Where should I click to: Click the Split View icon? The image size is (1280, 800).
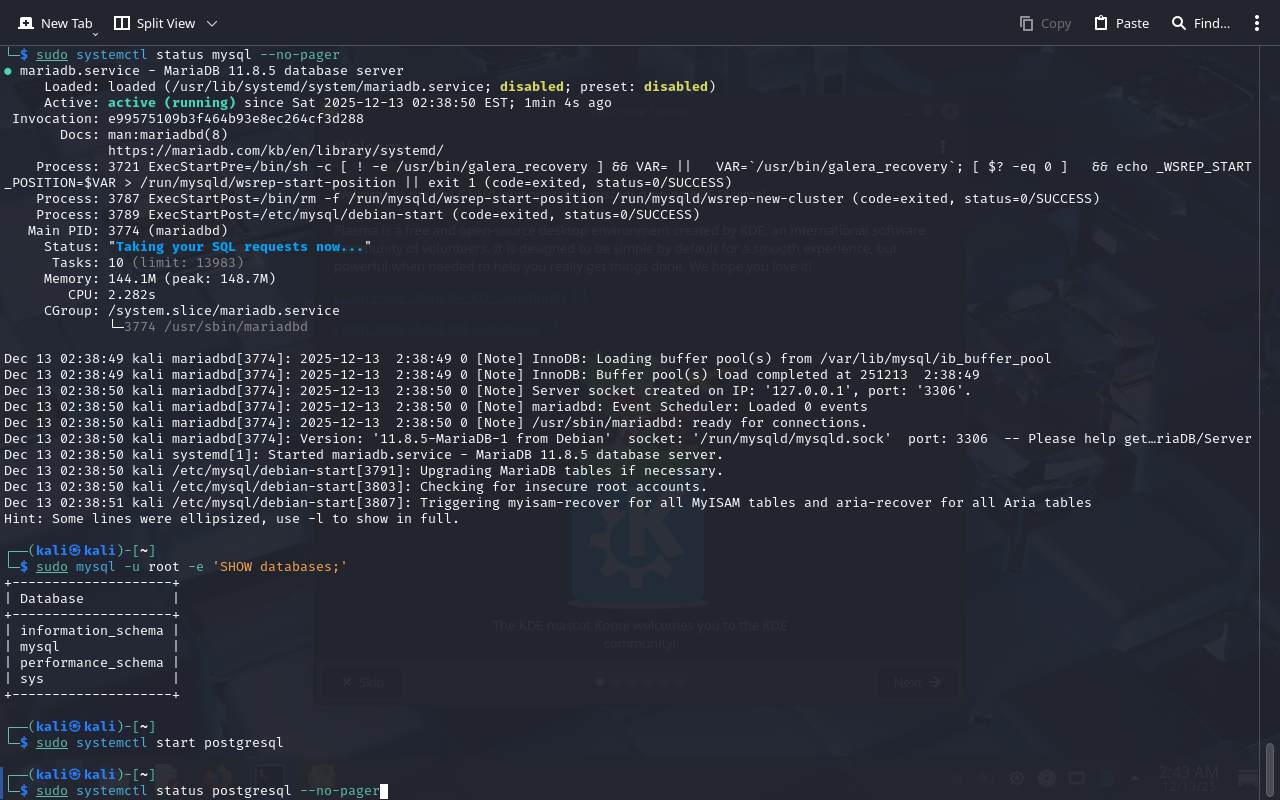pos(122,23)
